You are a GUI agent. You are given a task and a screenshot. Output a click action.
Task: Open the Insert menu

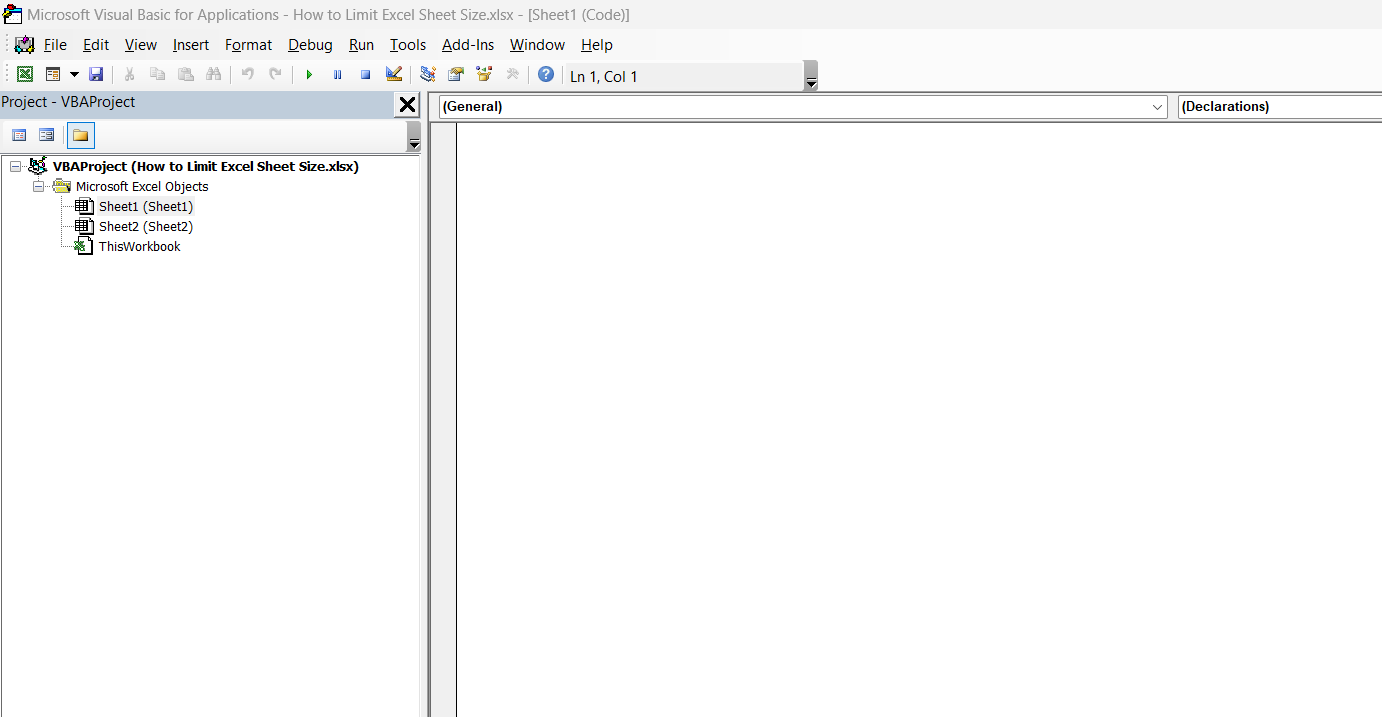click(x=191, y=45)
